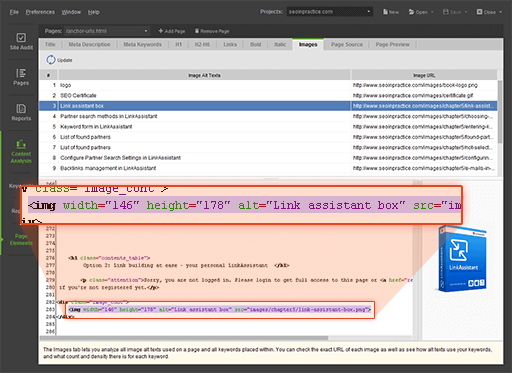Switch to the Meta Description tab
The image size is (512, 373).
point(89,44)
